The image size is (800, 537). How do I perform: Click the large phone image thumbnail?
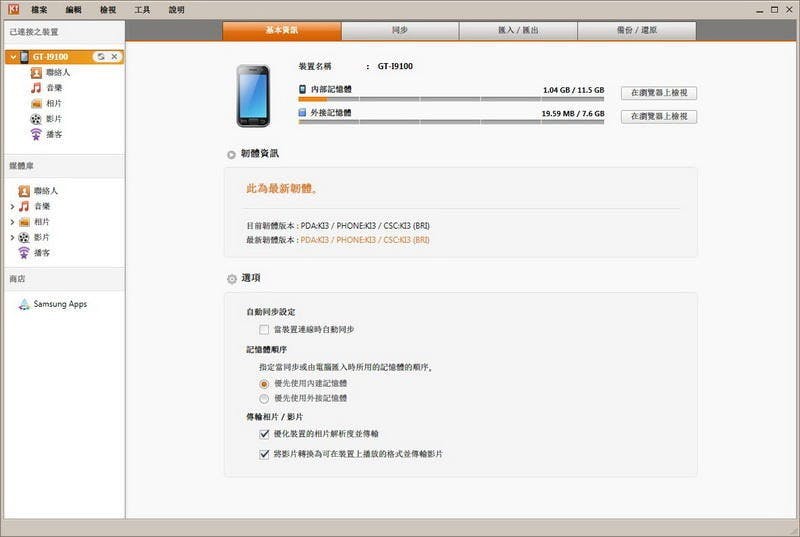[253, 96]
